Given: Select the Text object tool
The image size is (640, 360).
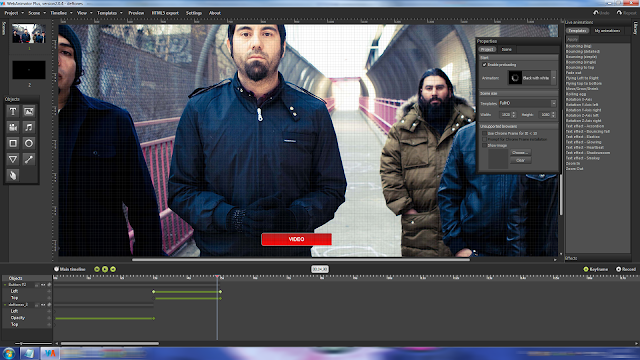Looking at the screenshot, I should tap(13, 111).
